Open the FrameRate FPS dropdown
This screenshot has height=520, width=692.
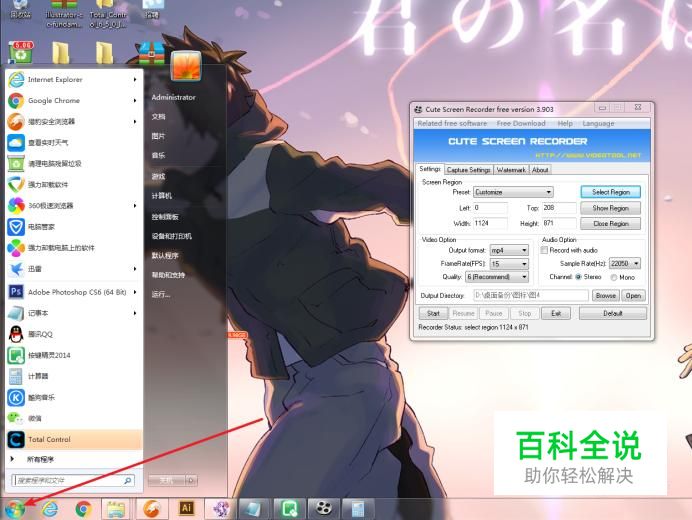click(x=509, y=264)
